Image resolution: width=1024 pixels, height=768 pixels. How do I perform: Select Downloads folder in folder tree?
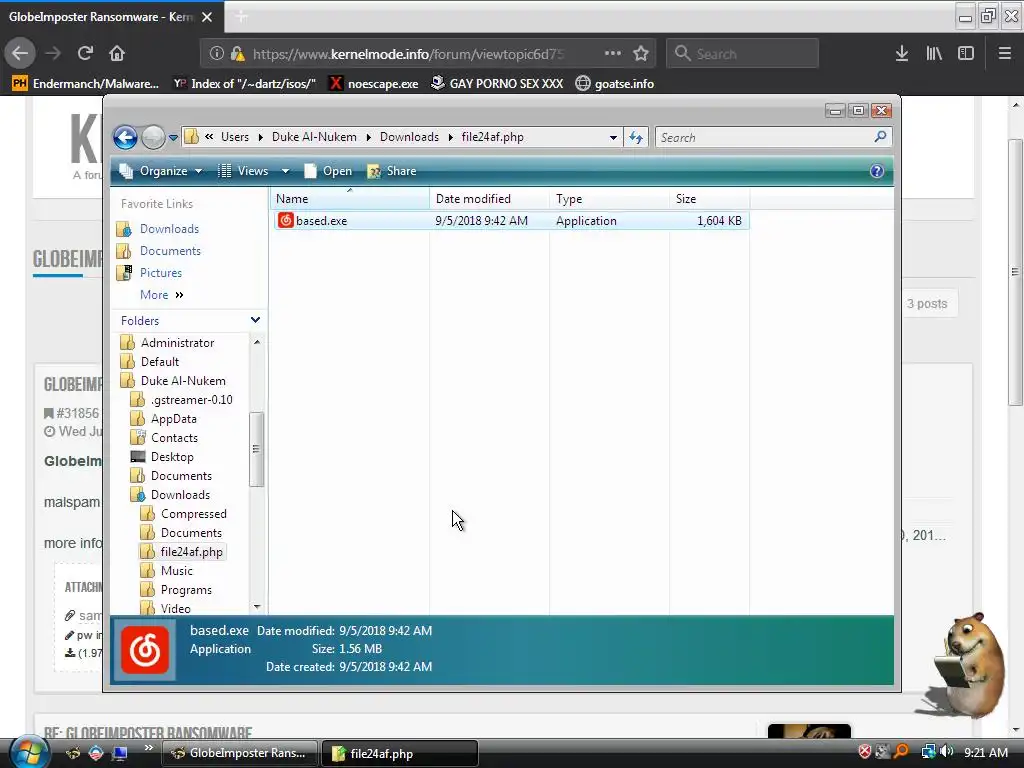(x=180, y=495)
